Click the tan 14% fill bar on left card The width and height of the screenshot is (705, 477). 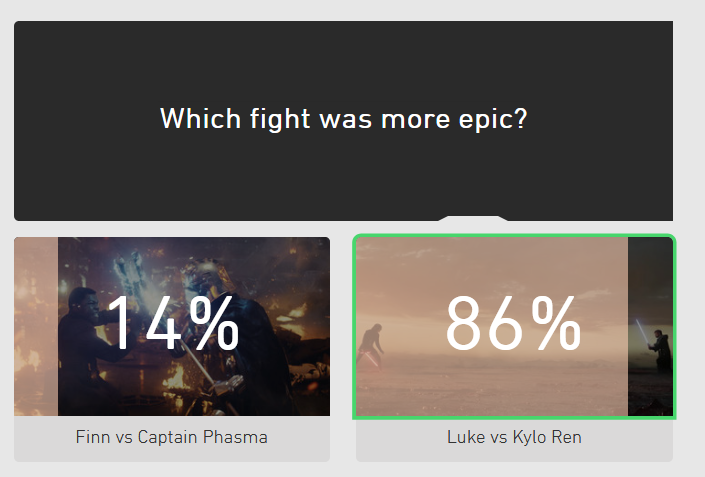point(36,326)
